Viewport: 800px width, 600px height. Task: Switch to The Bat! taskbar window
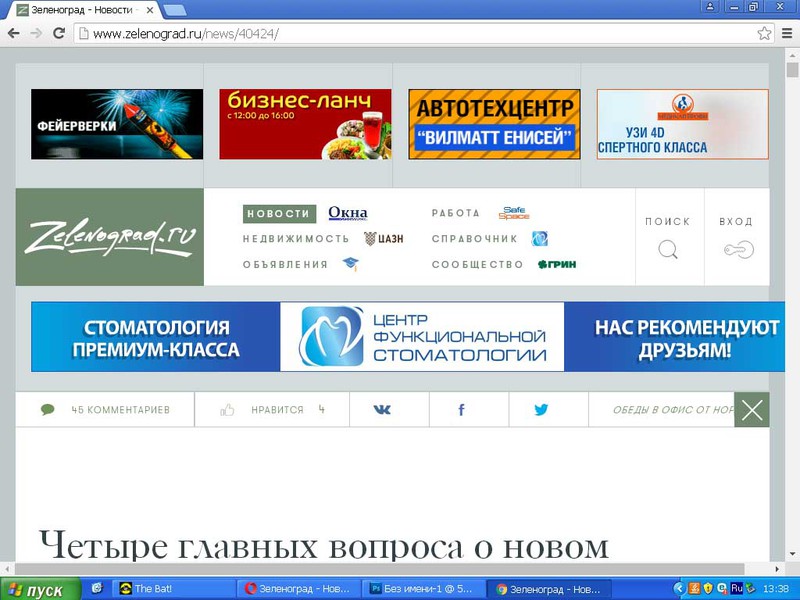coord(172,589)
